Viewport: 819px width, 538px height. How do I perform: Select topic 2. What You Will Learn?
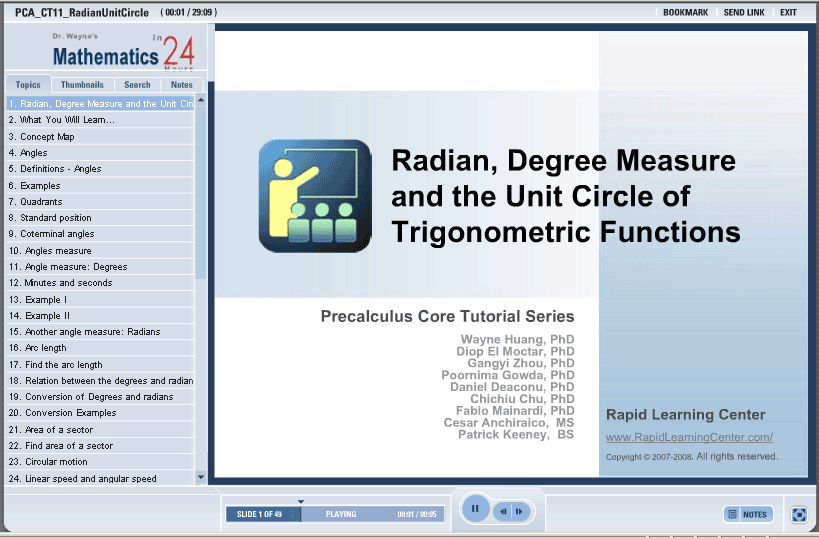100,120
